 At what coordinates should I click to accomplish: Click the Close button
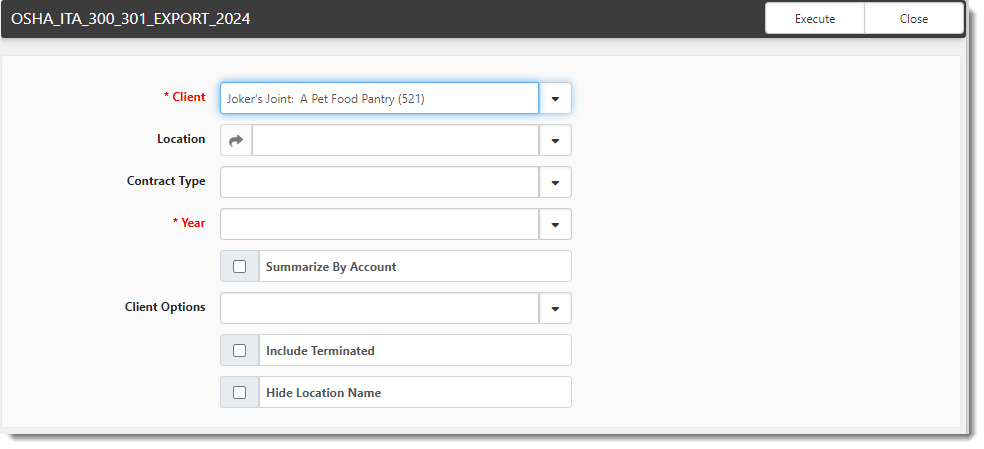tap(913, 19)
